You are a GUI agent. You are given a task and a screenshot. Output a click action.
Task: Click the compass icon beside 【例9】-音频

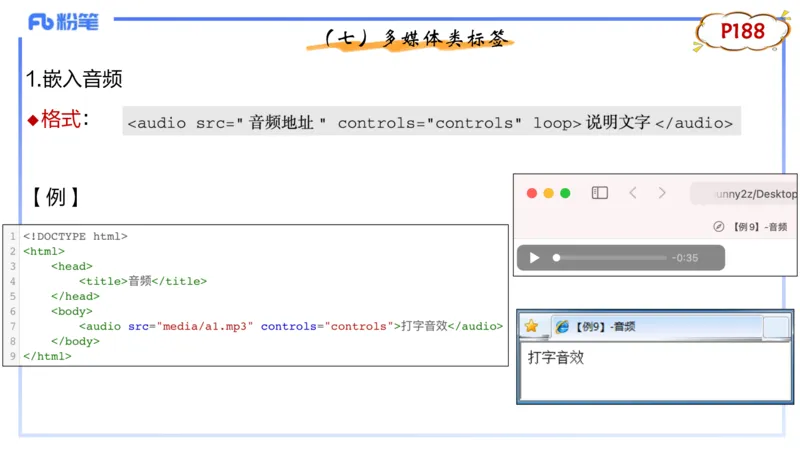click(x=718, y=227)
